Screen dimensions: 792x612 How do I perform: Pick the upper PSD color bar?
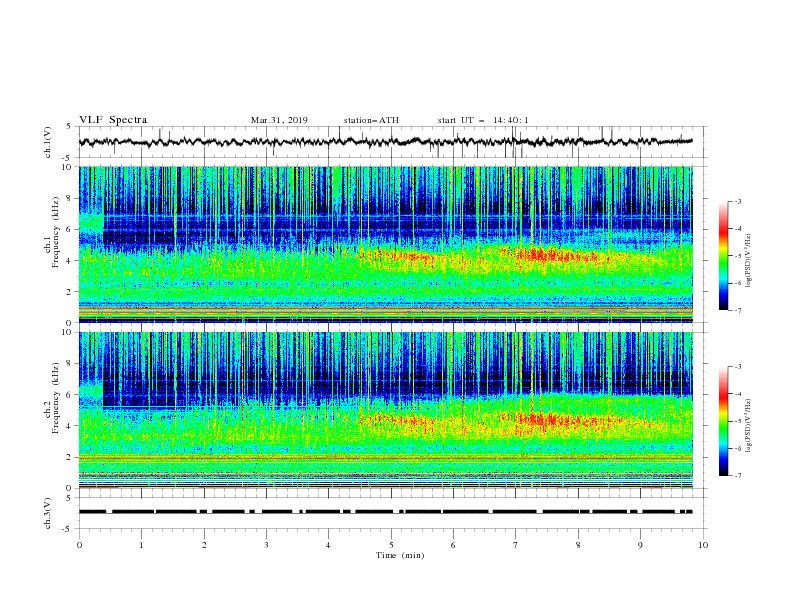pos(724,256)
